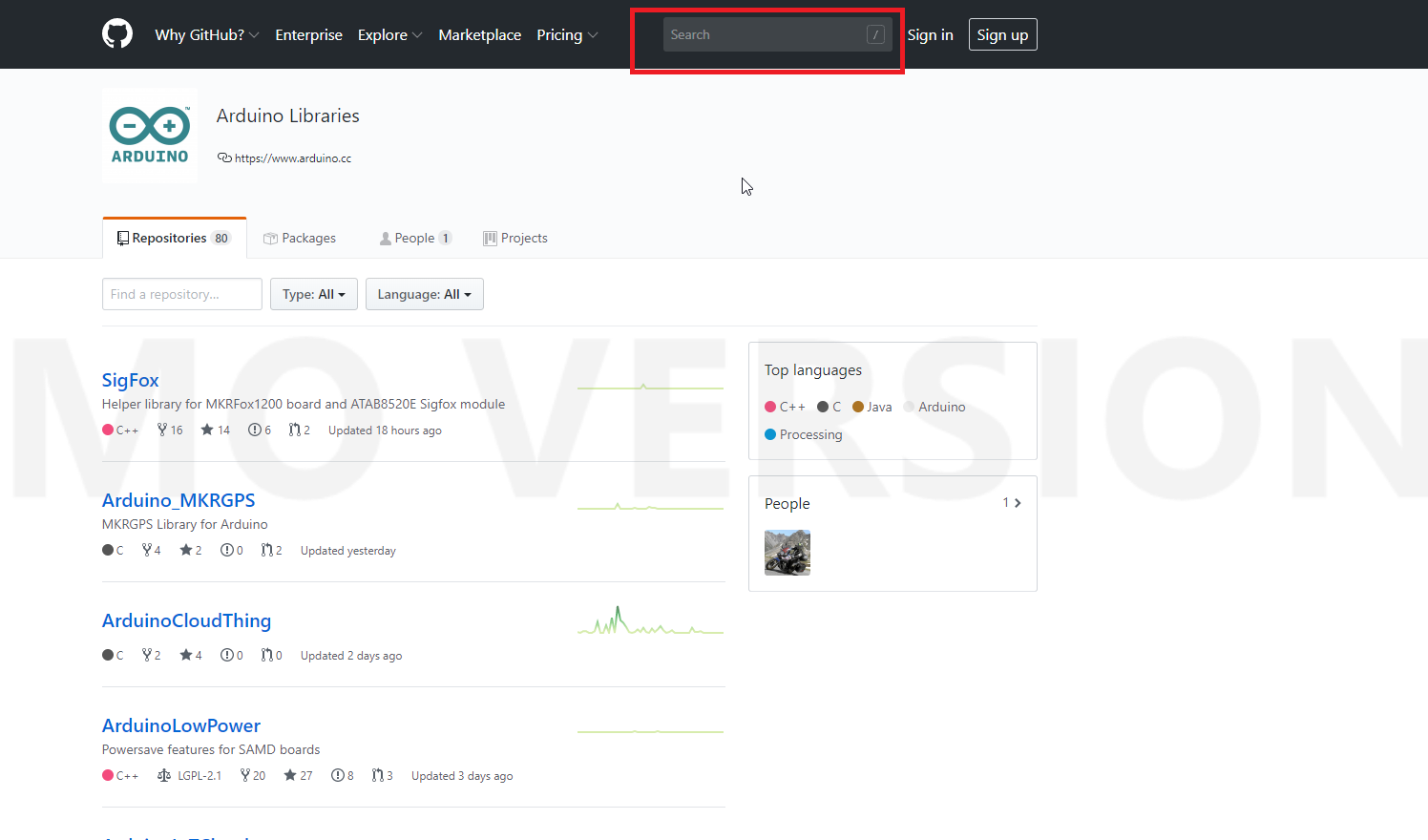Image resolution: width=1428 pixels, height=840 pixels.
Task: Open pull requests icon for Arduino_MKRGPS
Action: click(x=267, y=550)
